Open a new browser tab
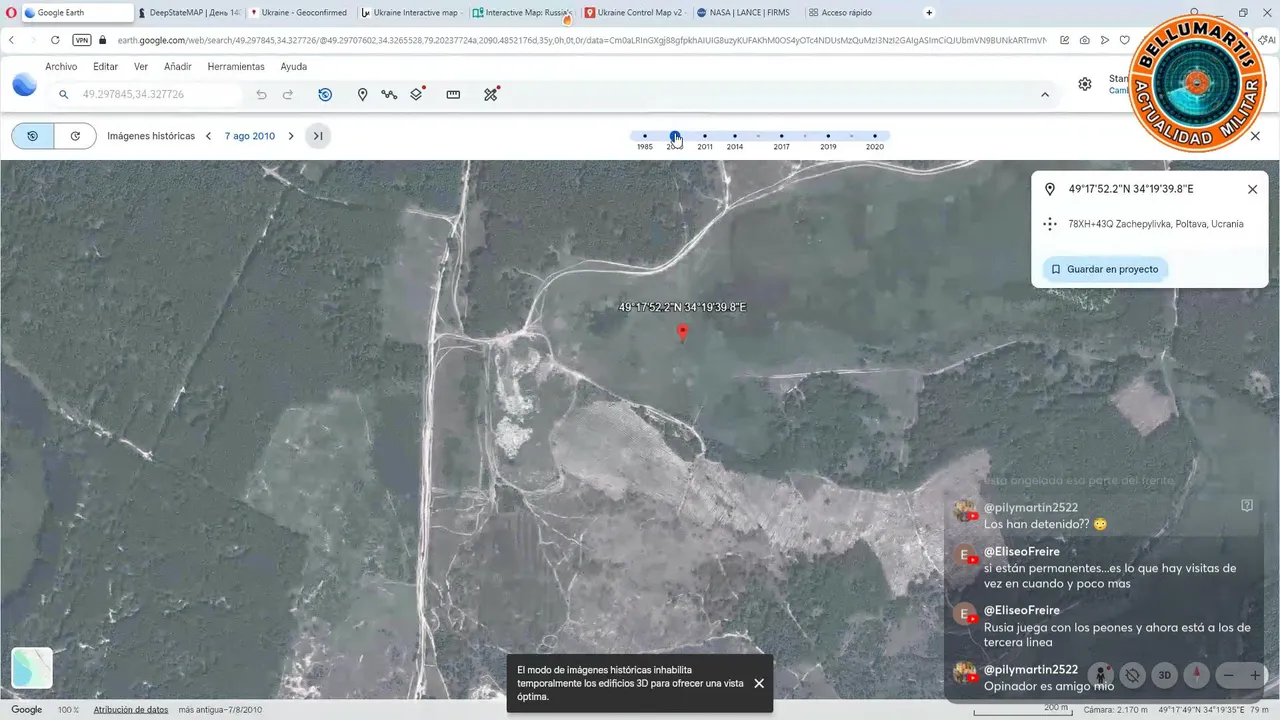This screenshot has width=1280, height=720. coord(929,13)
